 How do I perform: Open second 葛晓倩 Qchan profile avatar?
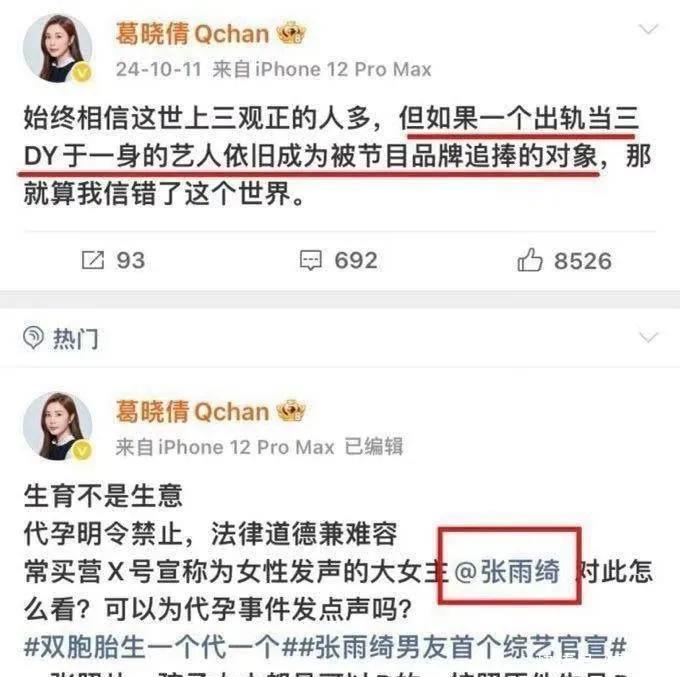pyautogui.click(x=58, y=426)
